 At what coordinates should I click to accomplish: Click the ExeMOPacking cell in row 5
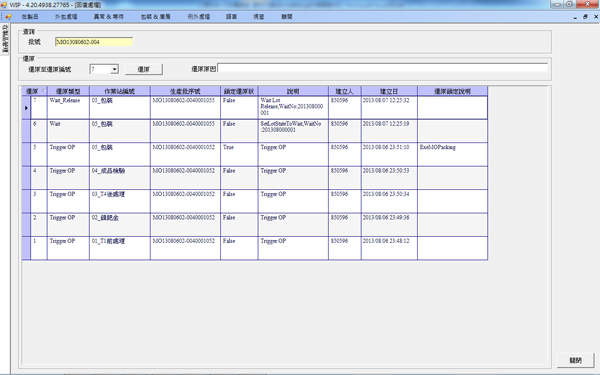tap(452, 154)
